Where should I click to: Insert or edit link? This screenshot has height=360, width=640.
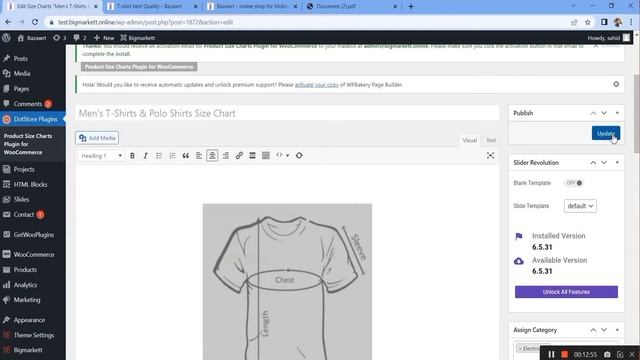tap(239, 156)
